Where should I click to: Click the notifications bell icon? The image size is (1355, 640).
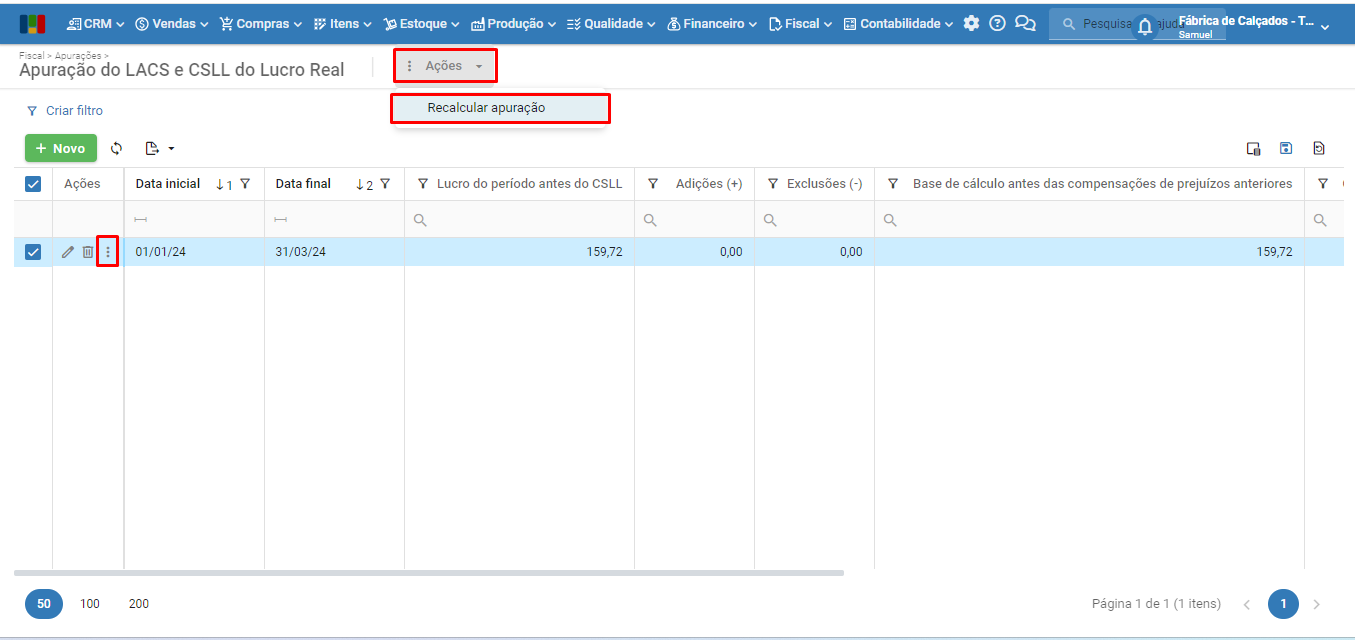pos(1145,28)
